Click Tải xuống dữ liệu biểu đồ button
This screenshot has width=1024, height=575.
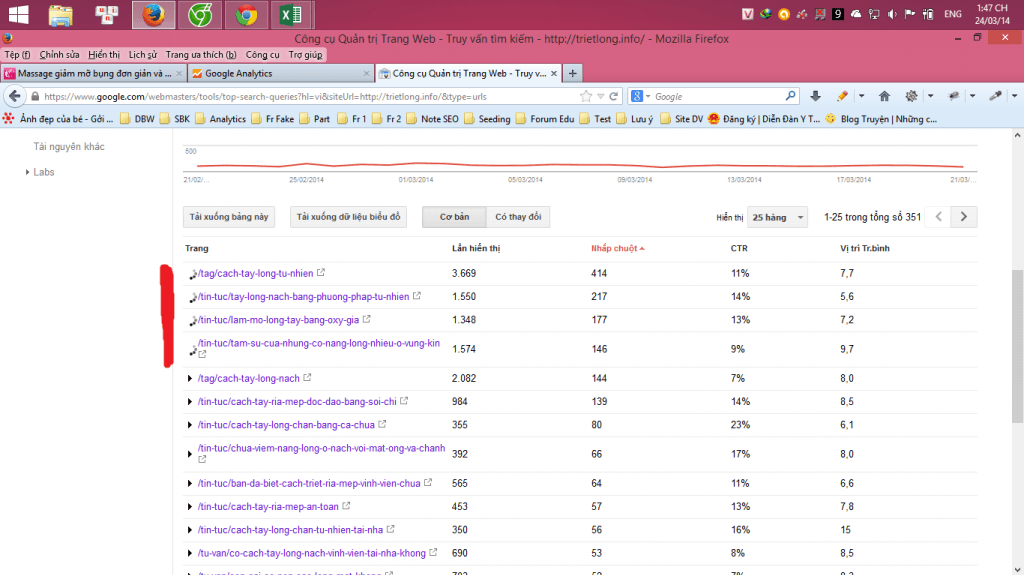click(348, 217)
